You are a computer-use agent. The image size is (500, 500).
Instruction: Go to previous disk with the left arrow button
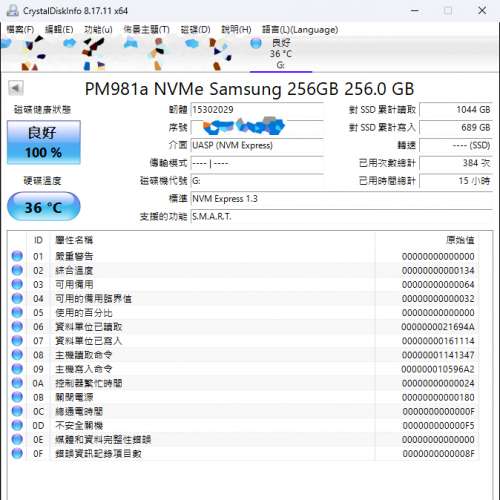16,88
